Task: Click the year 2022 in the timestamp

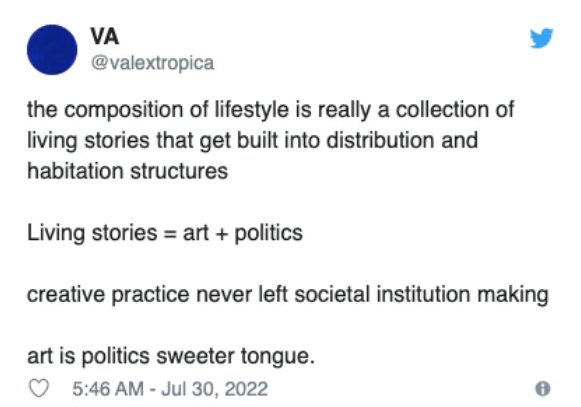Action: coord(246,389)
